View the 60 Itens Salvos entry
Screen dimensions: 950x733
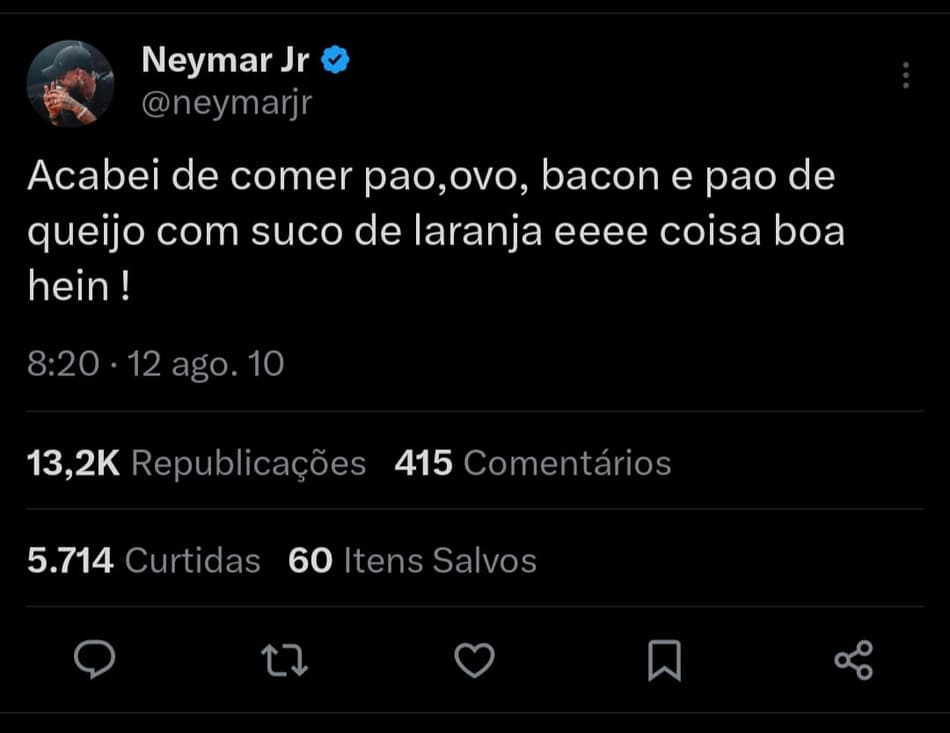point(412,561)
